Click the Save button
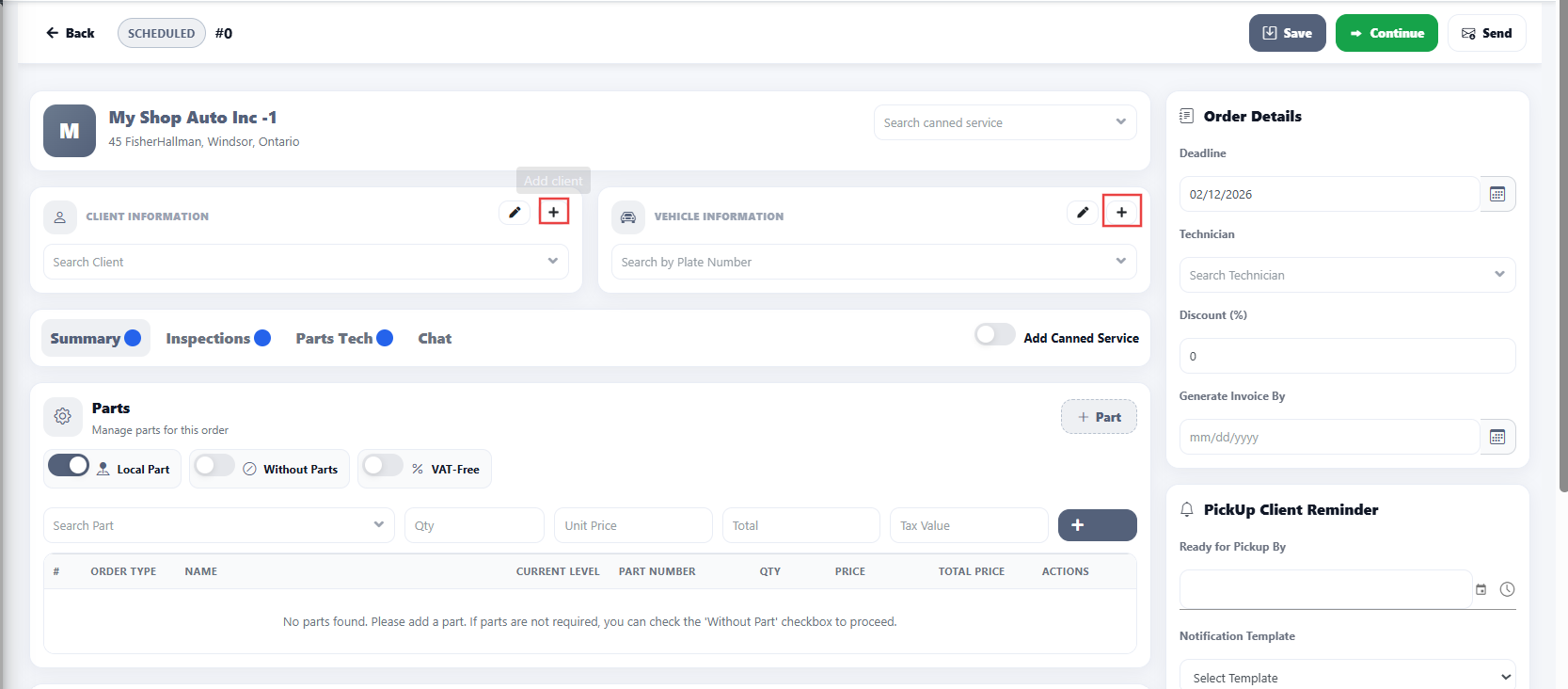 click(x=1287, y=33)
